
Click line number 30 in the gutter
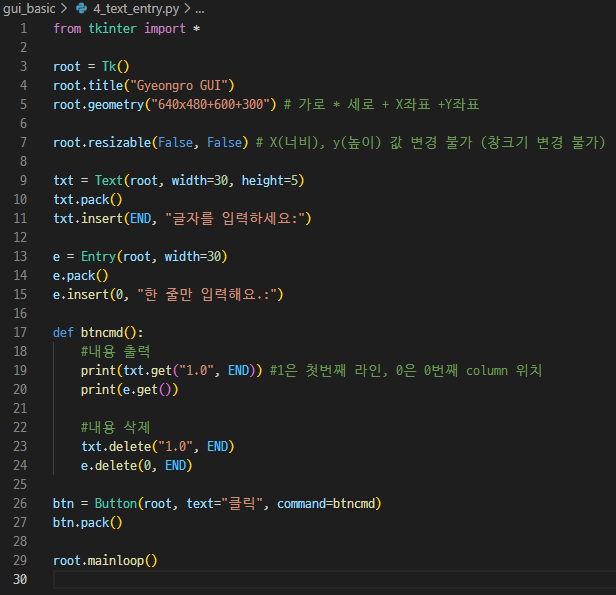[x=20, y=579]
